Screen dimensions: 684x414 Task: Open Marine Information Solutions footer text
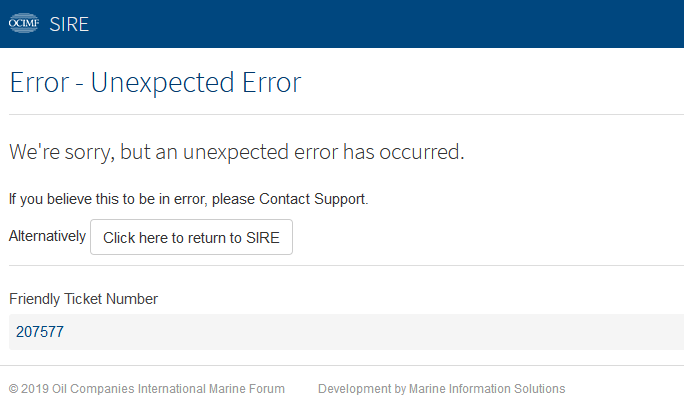[487, 389]
